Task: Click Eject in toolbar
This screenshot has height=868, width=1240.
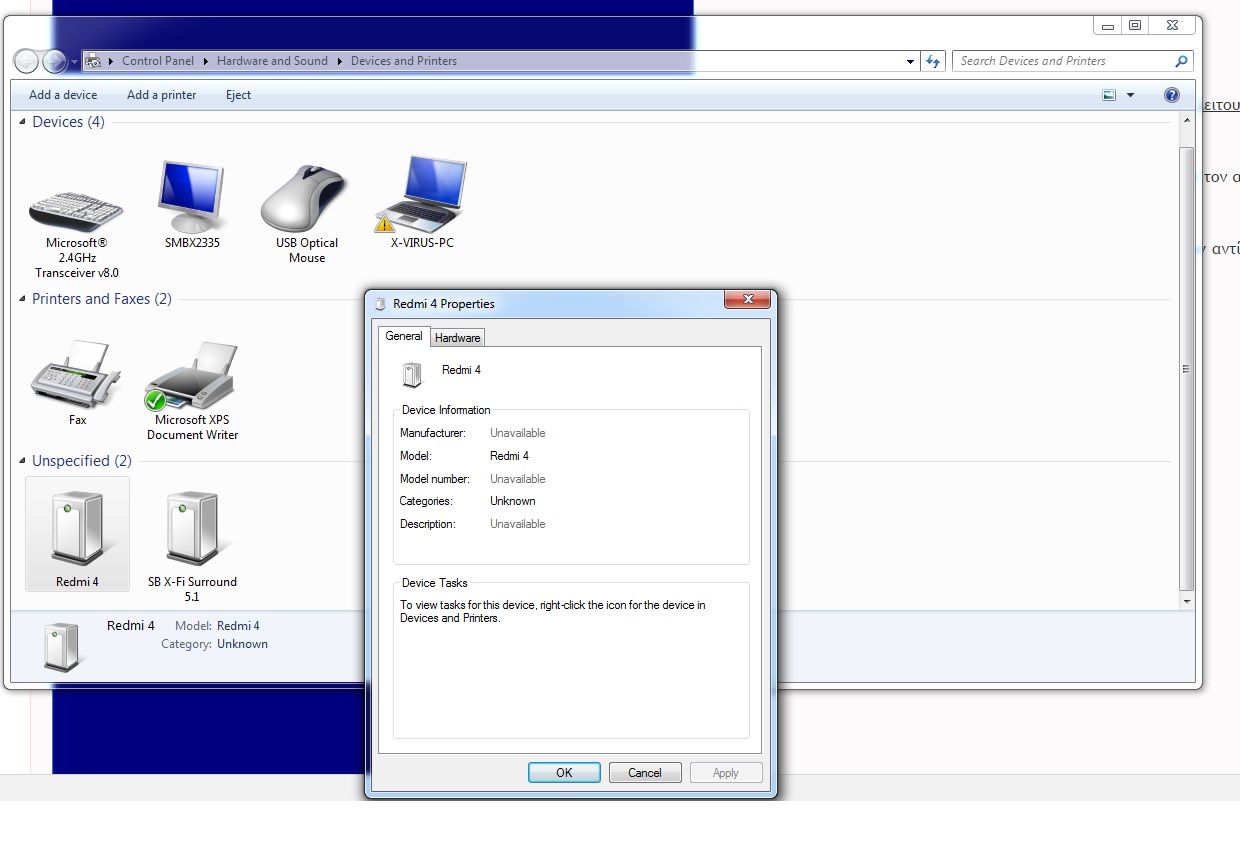Action: click(x=238, y=95)
